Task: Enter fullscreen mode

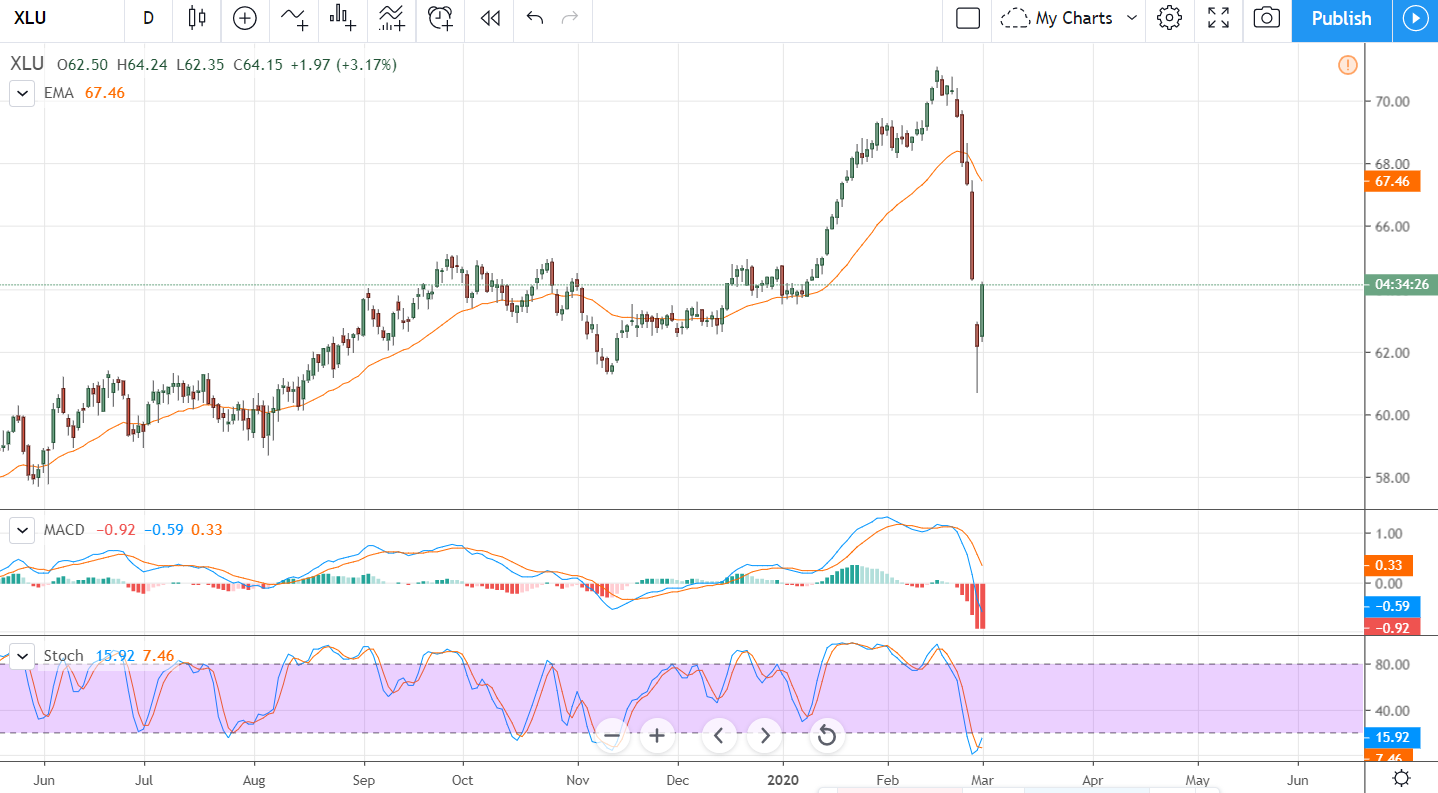Action: [x=1218, y=18]
